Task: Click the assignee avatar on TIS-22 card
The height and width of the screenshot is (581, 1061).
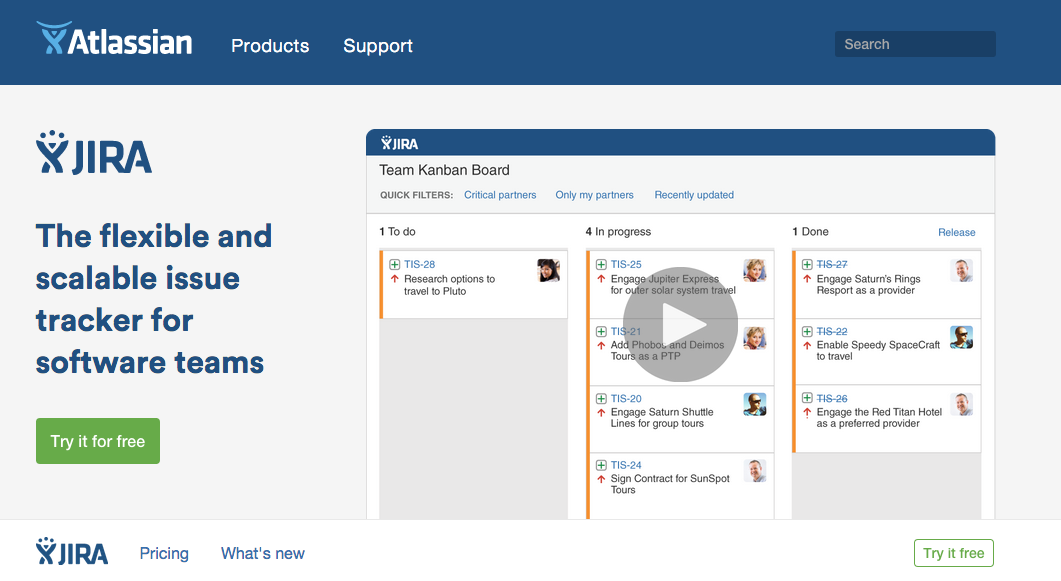Action: click(962, 338)
